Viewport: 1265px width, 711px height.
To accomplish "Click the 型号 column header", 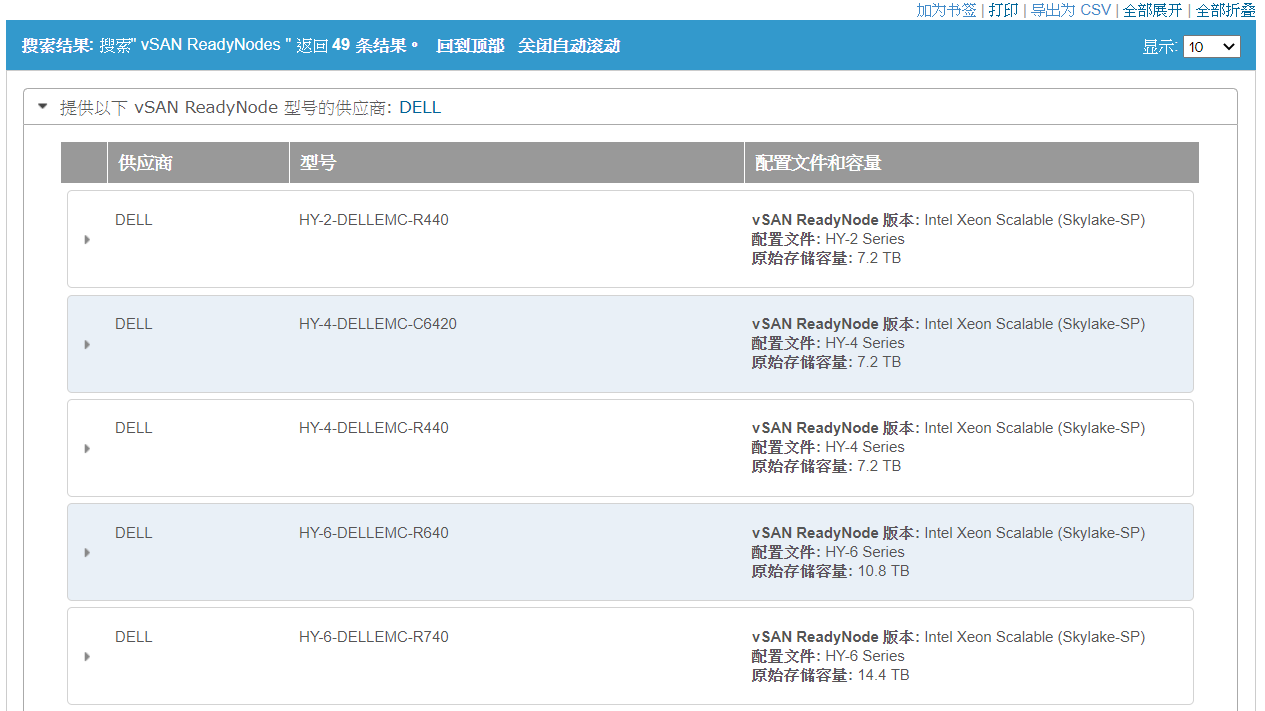I will tap(517, 163).
